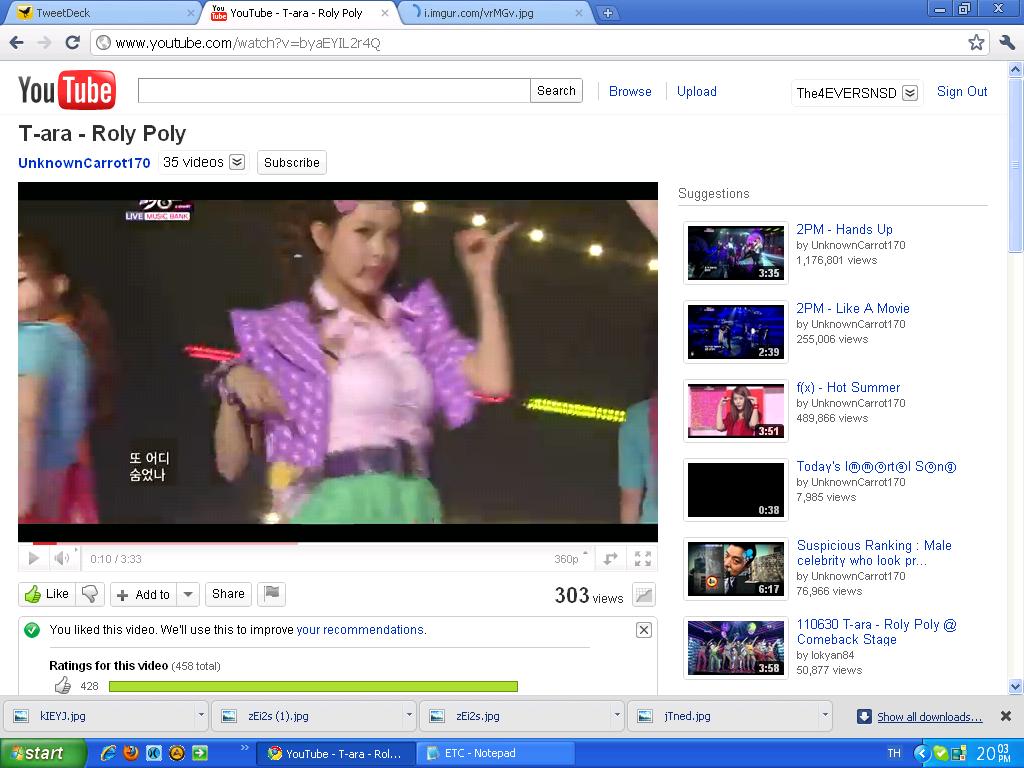Enter fullscreen video mode
This screenshot has height=768, width=1024.
[643, 559]
